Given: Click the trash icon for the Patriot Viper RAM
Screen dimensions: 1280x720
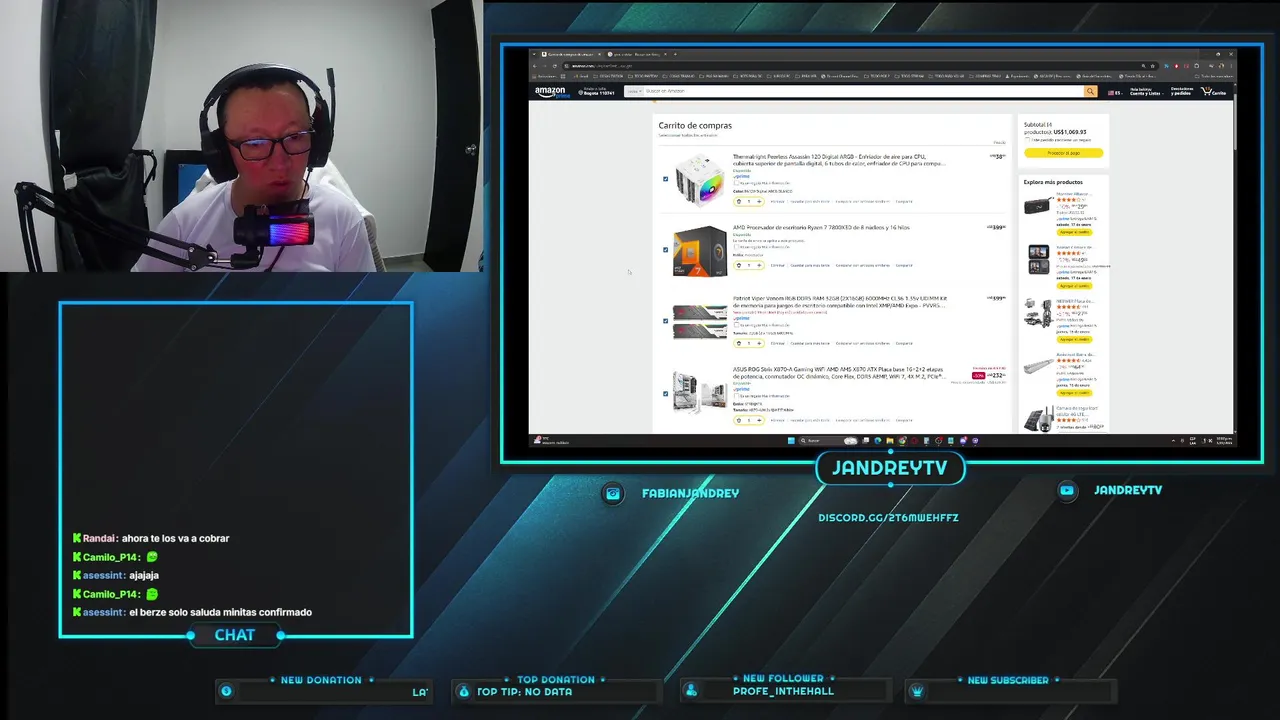Looking at the screenshot, I should (739, 343).
